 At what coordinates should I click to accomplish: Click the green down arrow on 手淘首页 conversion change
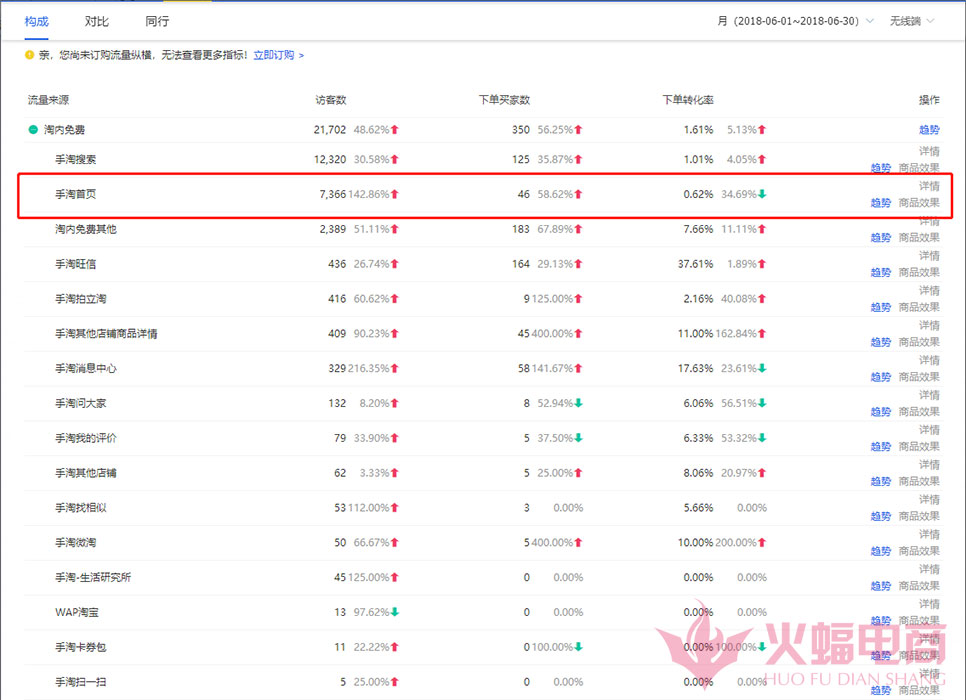[763, 193]
